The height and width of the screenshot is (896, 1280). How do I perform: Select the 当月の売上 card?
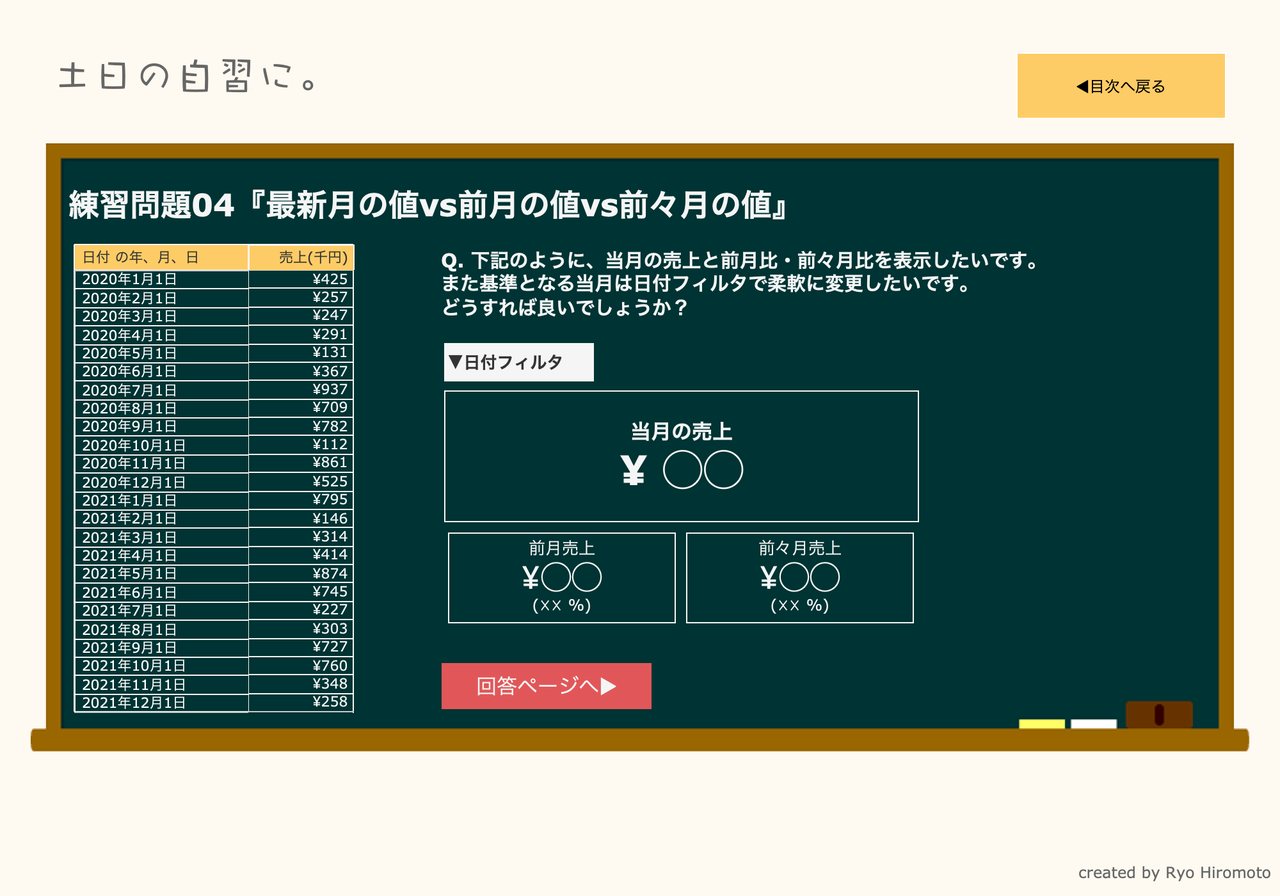(681, 456)
